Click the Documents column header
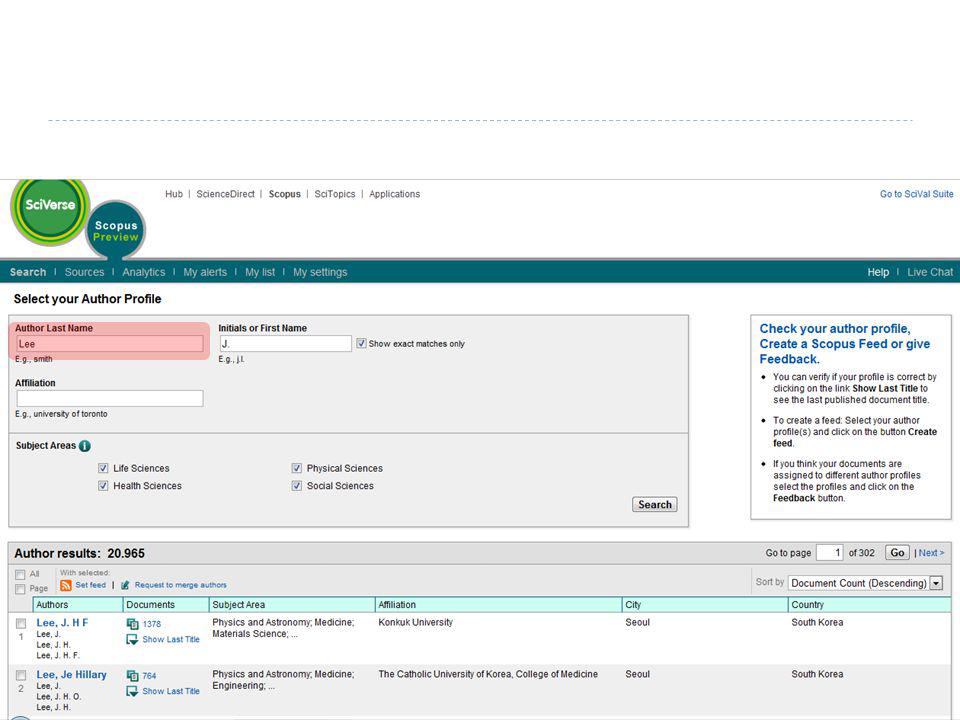 [166, 605]
